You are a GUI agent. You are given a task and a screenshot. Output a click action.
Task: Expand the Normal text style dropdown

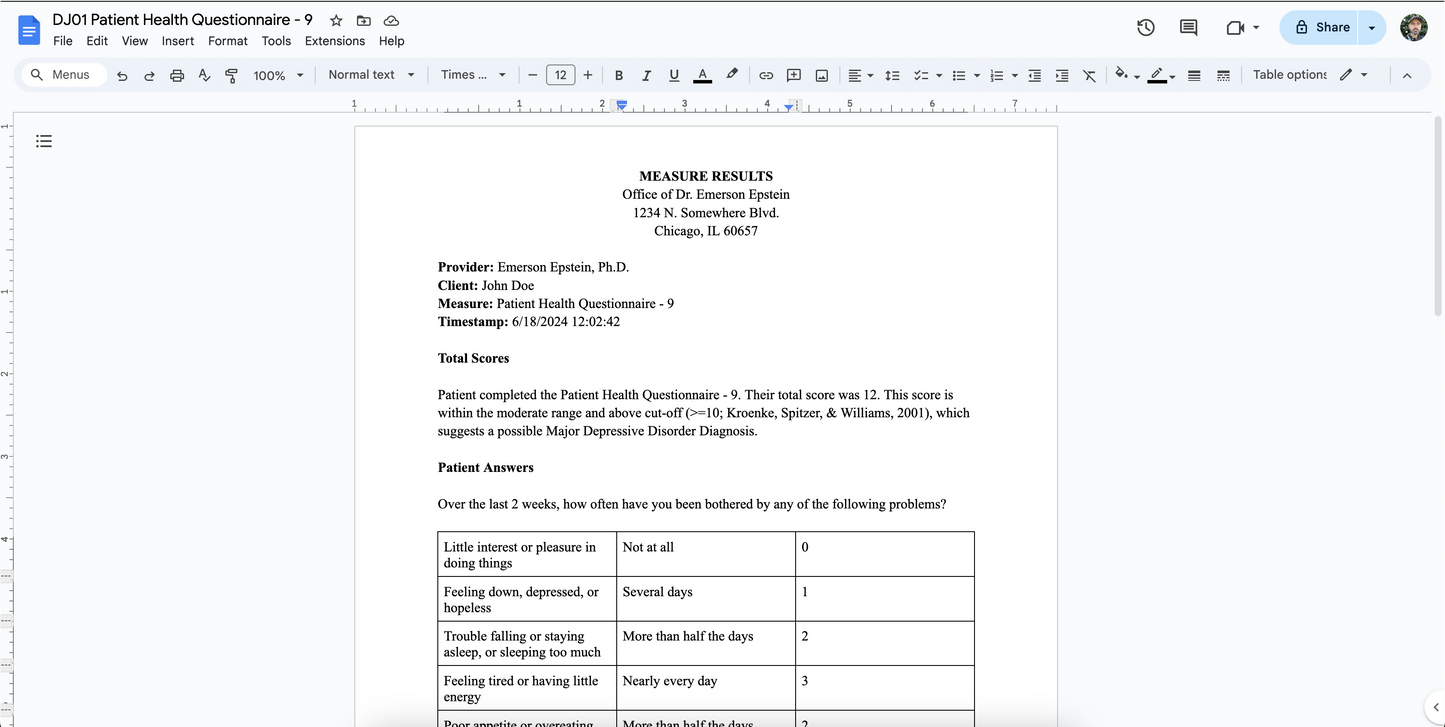(371, 75)
